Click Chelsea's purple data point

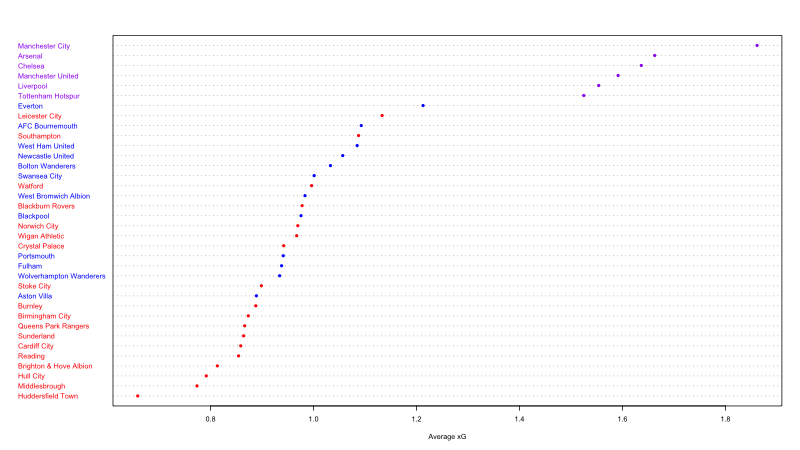tap(641, 65)
